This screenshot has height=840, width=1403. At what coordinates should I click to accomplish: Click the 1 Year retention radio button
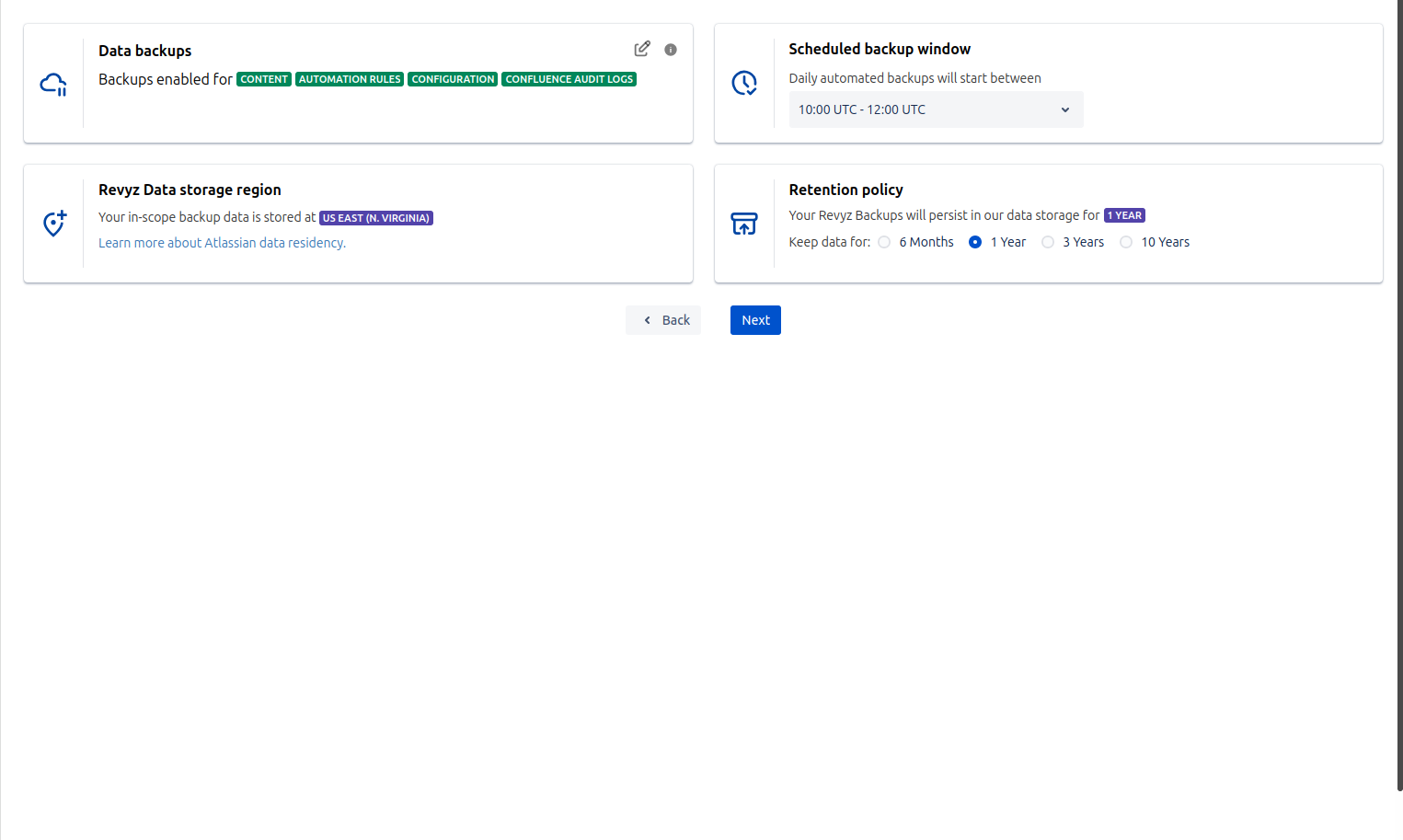[974, 241]
